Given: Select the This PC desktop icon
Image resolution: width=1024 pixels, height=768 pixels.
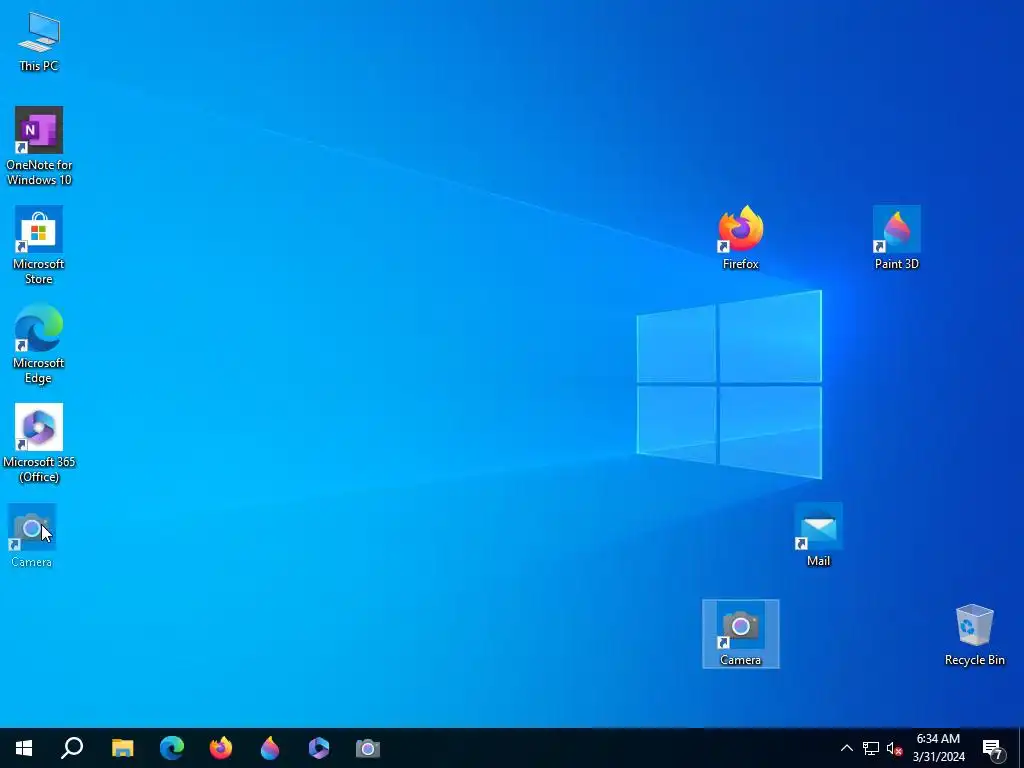Looking at the screenshot, I should tap(39, 42).
